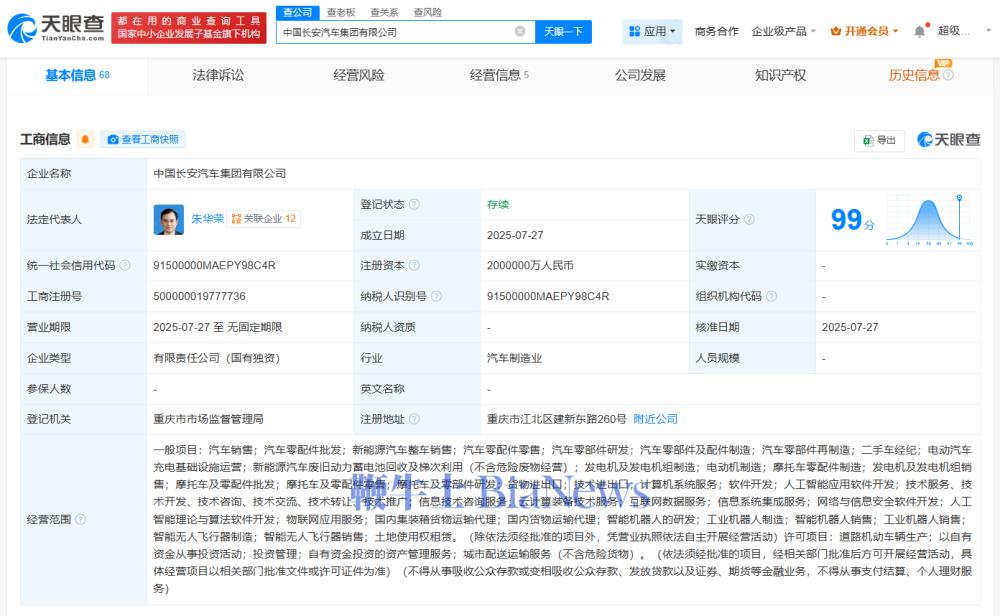The height and width of the screenshot is (616, 1000).
Task: Open the legal representative's photo thumbnail
Action: [x=168, y=219]
